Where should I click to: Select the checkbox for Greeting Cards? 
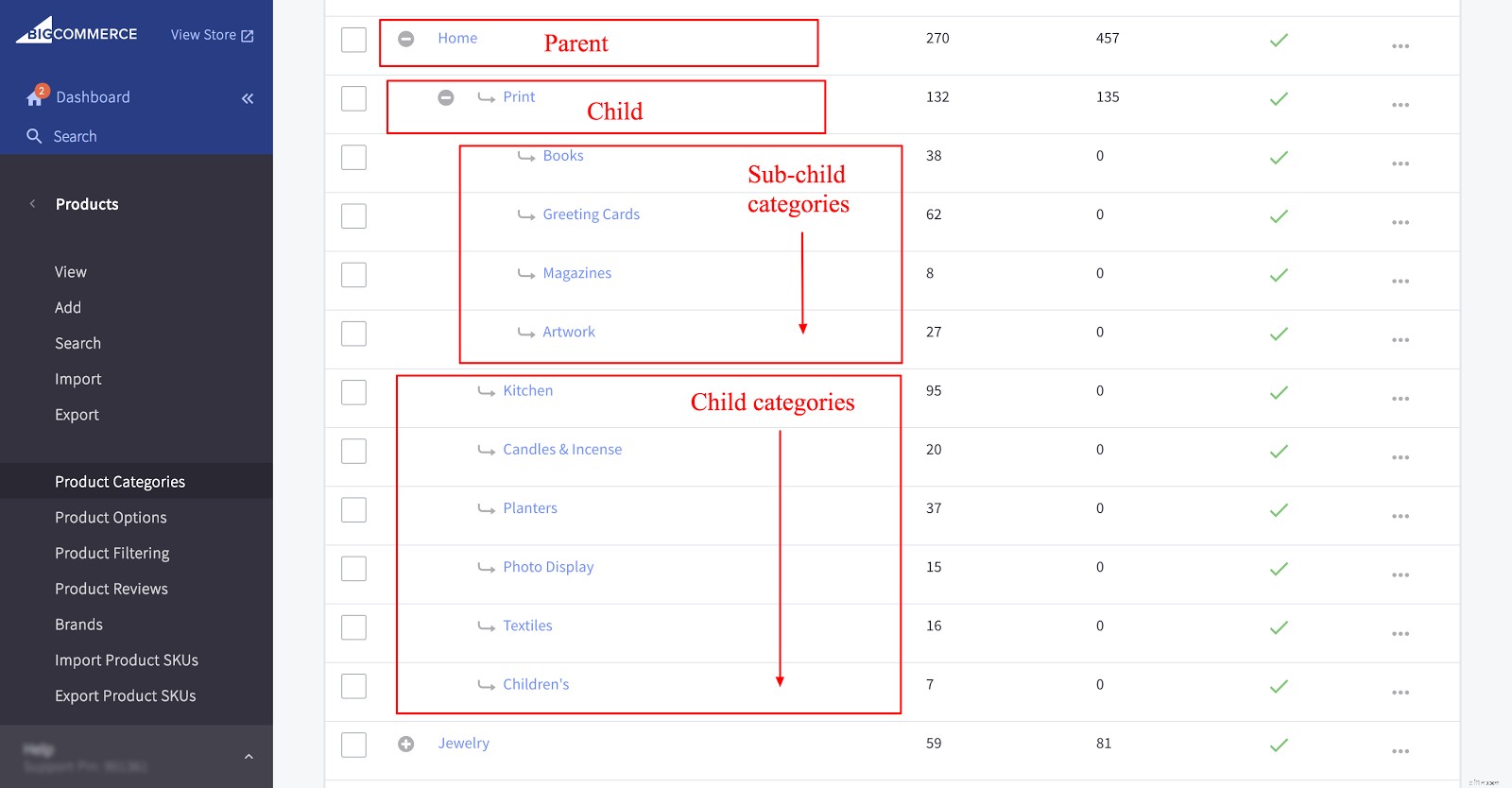pyautogui.click(x=352, y=215)
